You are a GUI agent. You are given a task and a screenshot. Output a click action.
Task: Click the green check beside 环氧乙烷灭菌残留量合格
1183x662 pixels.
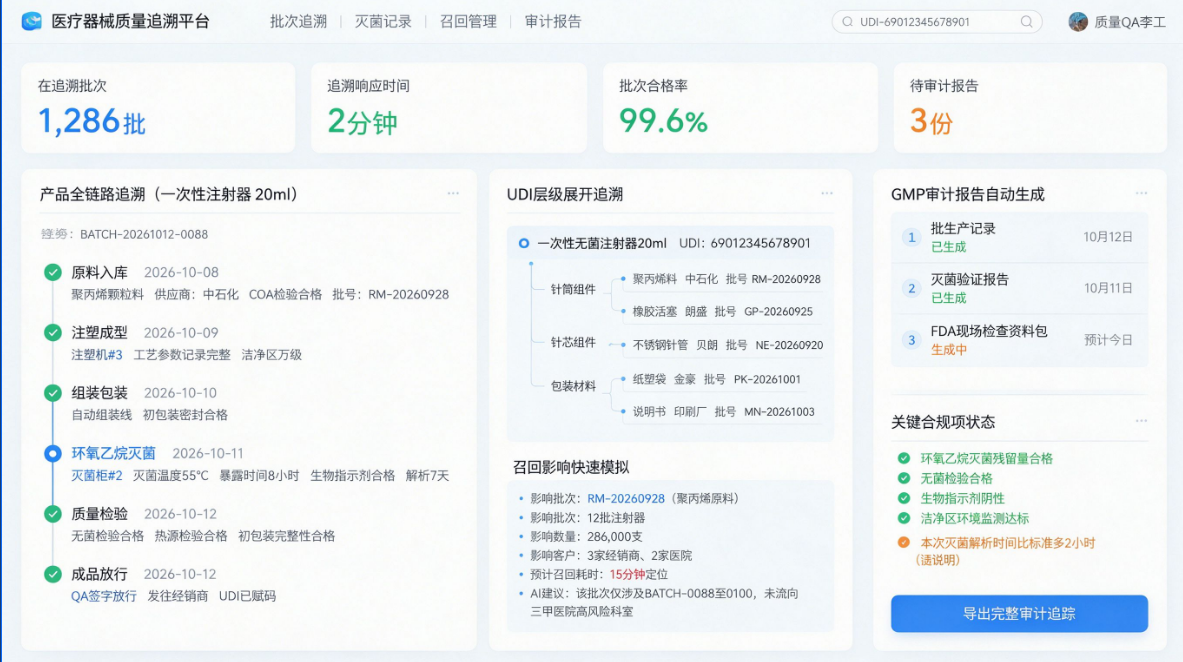click(904, 458)
